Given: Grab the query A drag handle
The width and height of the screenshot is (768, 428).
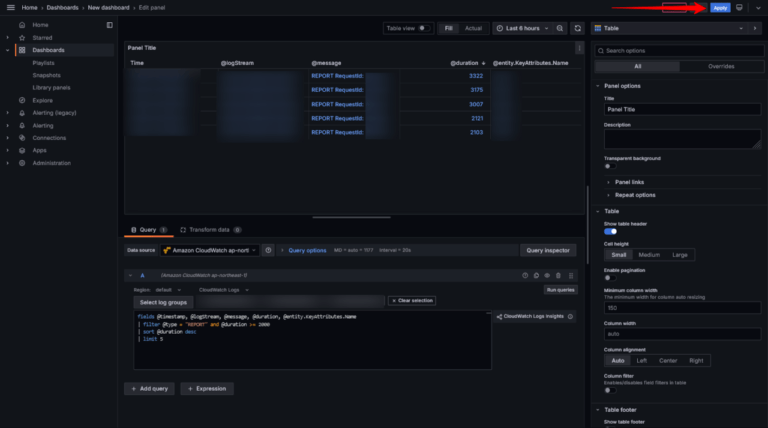Looking at the screenshot, I should coord(571,276).
